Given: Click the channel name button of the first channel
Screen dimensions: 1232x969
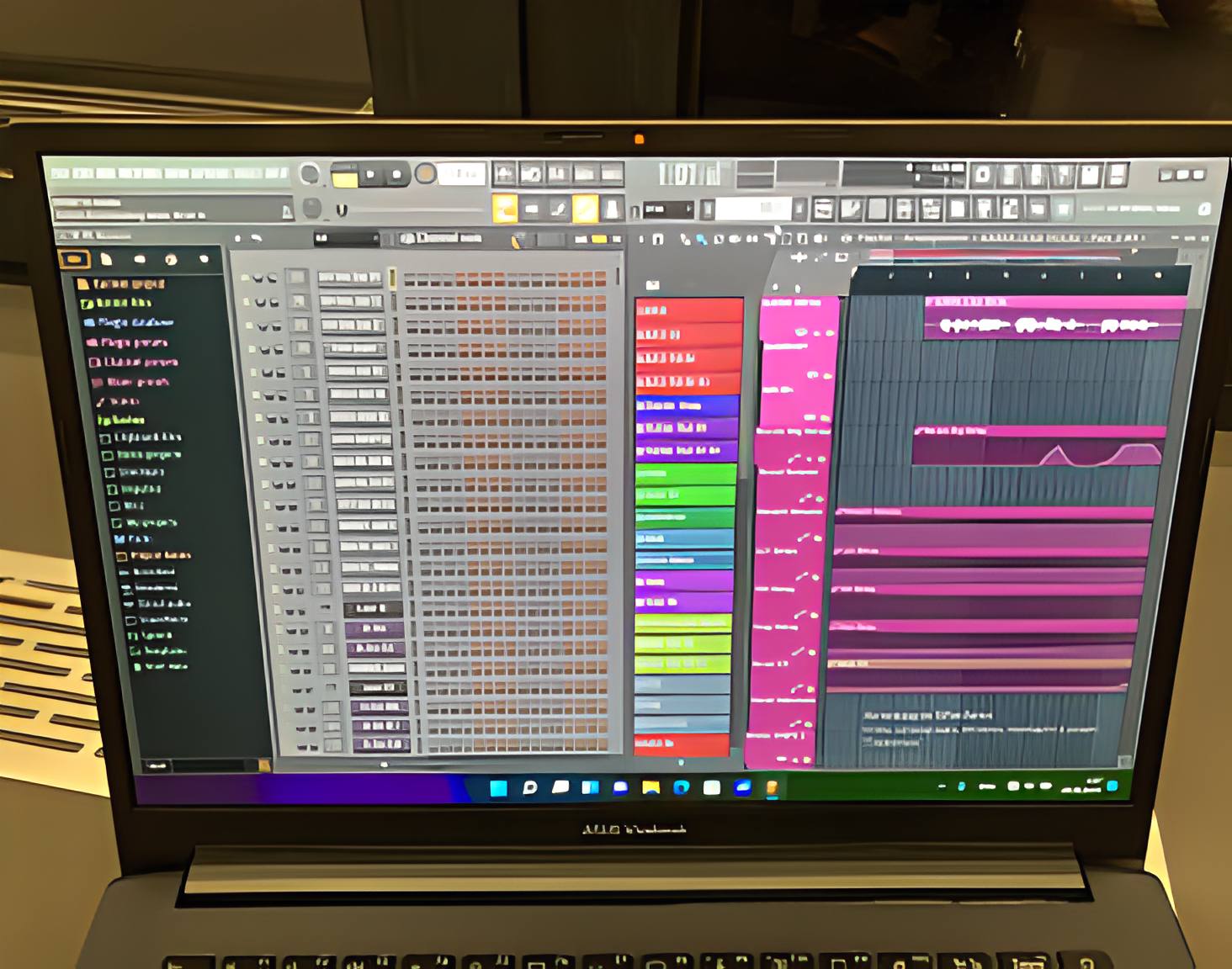Looking at the screenshot, I should click(x=350, y=278).
